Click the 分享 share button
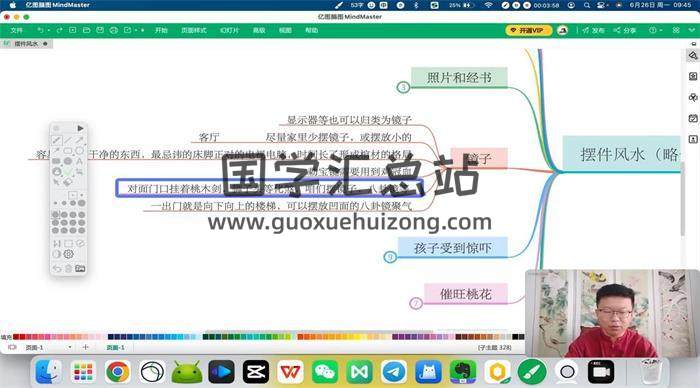 [x=625, y=30]
